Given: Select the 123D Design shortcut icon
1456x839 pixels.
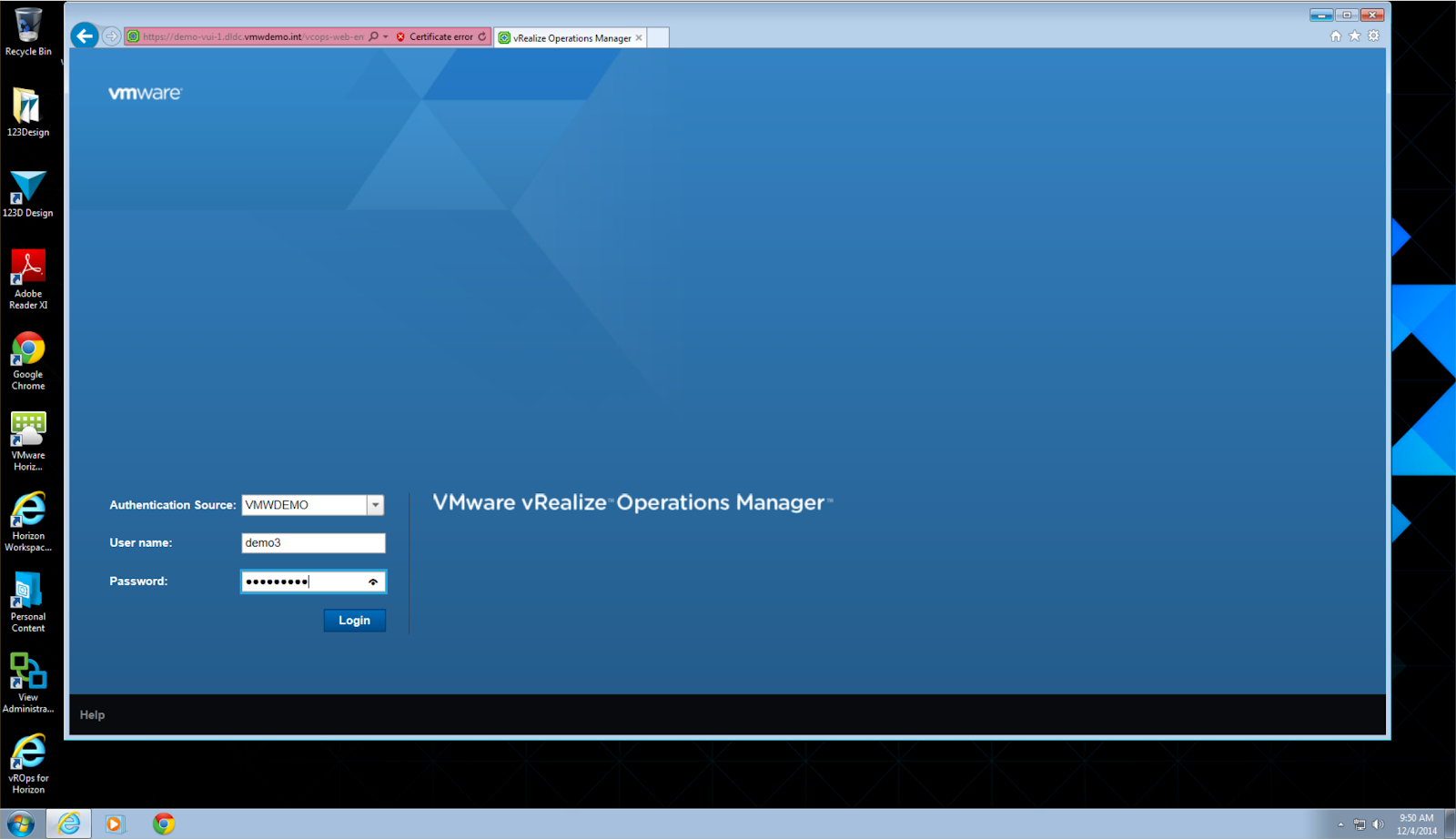Looking at the screenshot, I should point(28,193).
